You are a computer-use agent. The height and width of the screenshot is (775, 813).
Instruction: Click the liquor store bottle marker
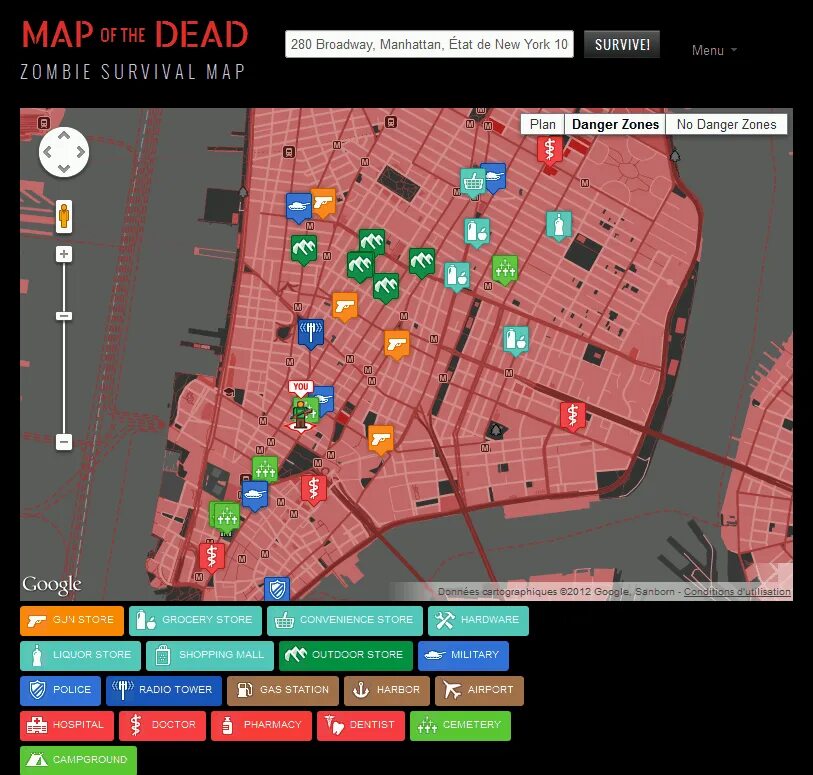coord(559,225)
